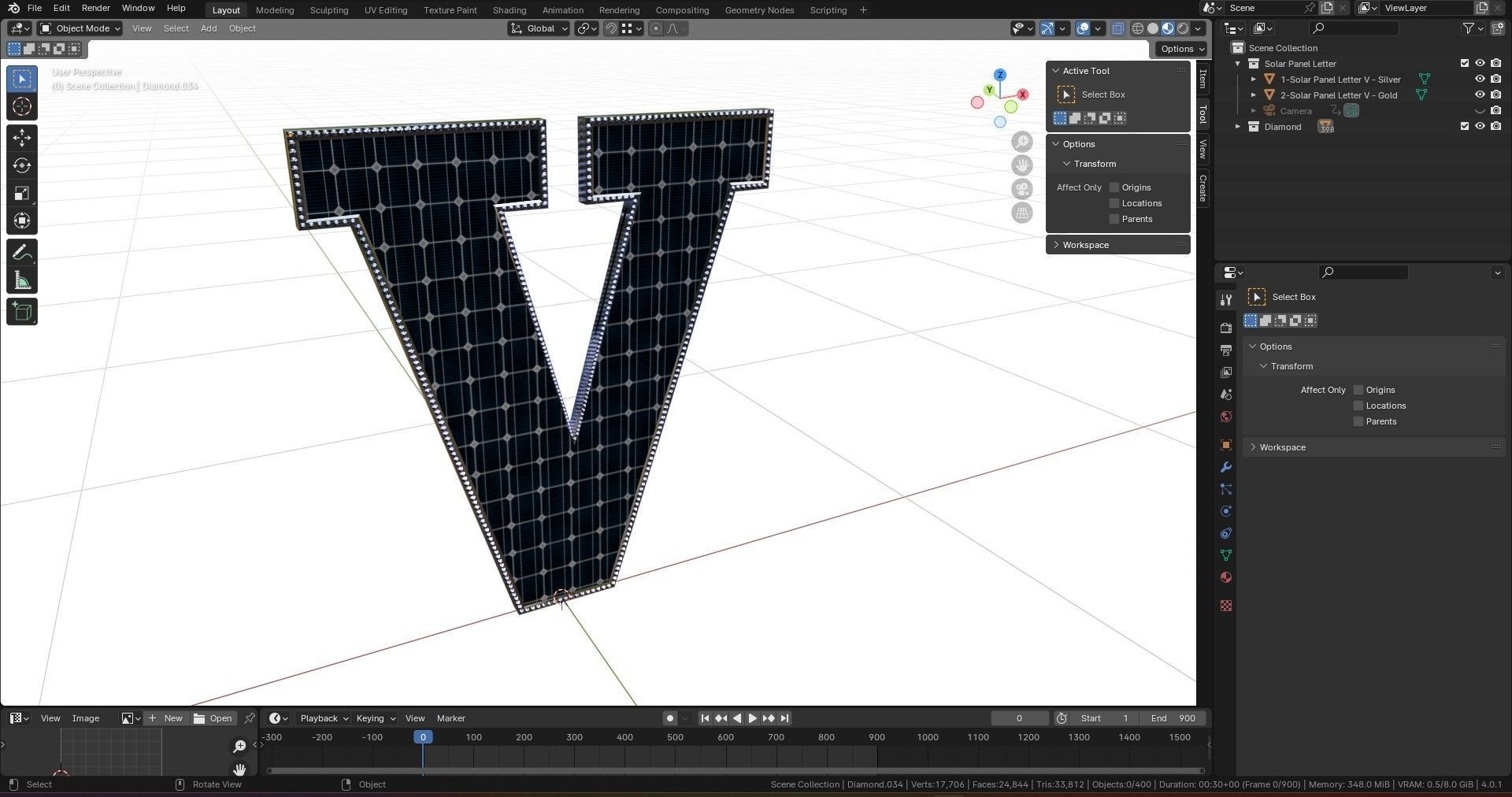The image size is (1512, 797).
Task: Open the File menu
Action: [35, 8]
